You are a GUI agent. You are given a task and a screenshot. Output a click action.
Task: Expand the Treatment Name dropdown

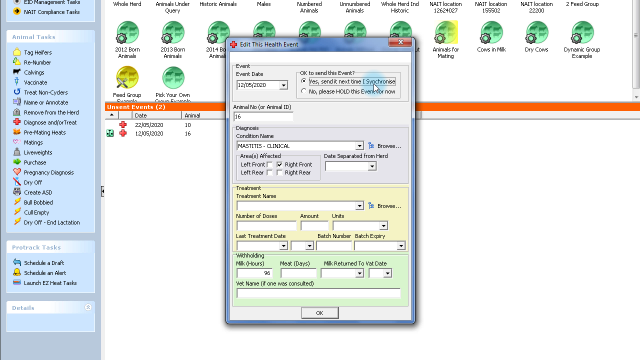coord(359,206)
